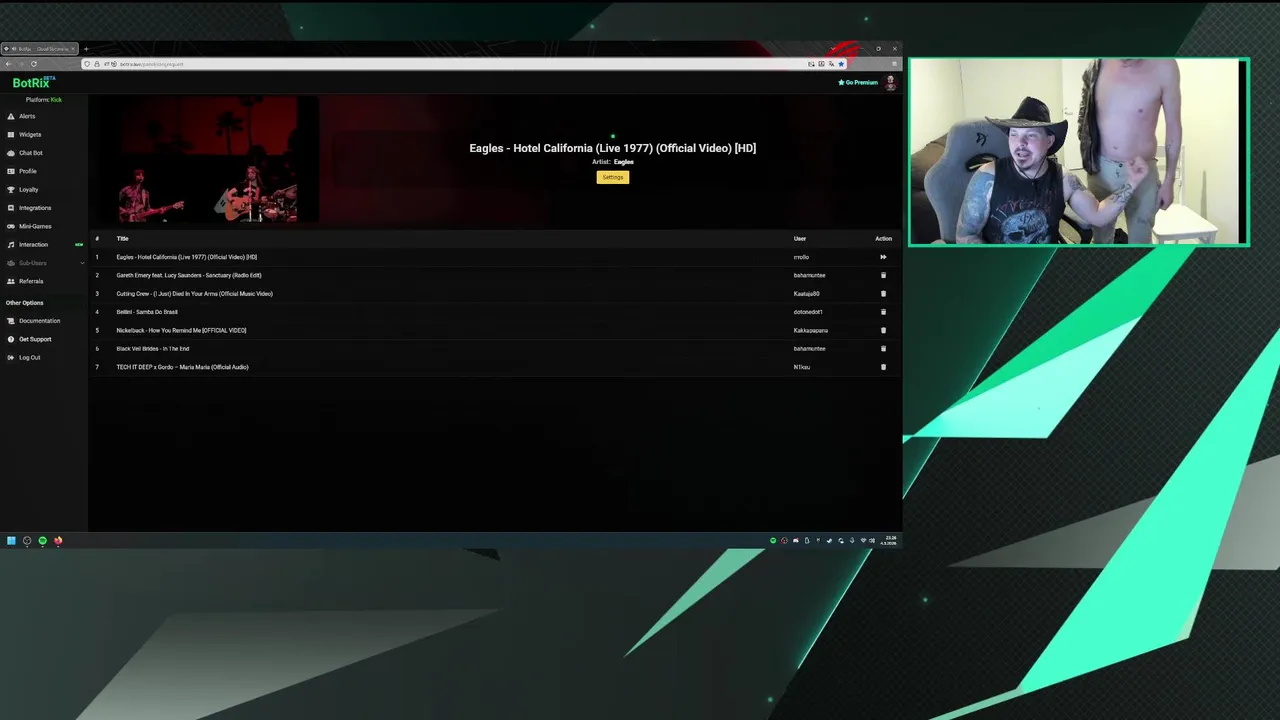This screenshot has height=720, width=1280.
Task: Click the Title column header
Action: 122,239
